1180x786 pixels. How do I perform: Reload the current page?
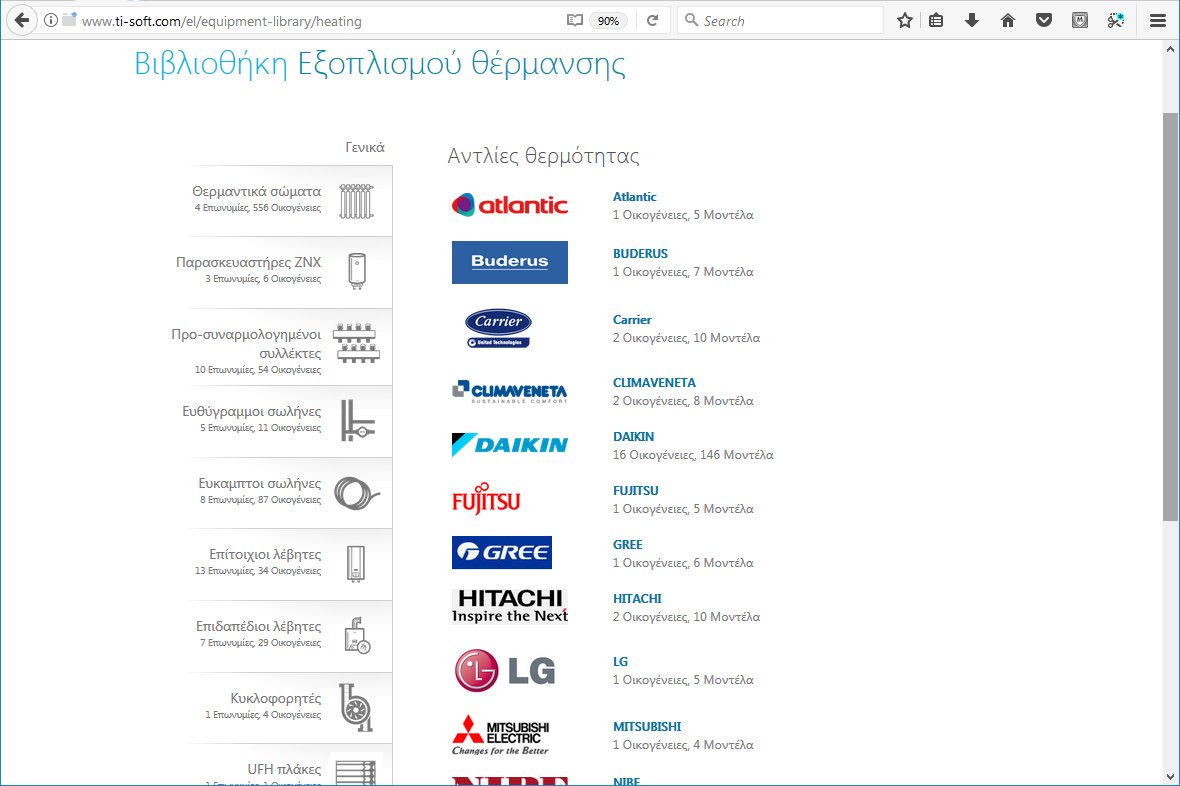click(653, 19)
